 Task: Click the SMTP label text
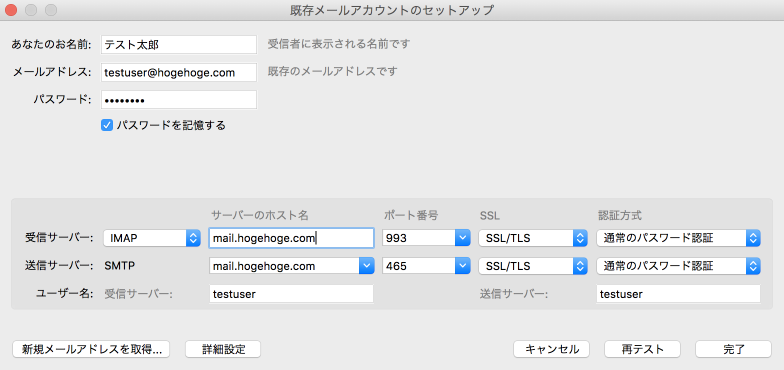tap(120, 266)
